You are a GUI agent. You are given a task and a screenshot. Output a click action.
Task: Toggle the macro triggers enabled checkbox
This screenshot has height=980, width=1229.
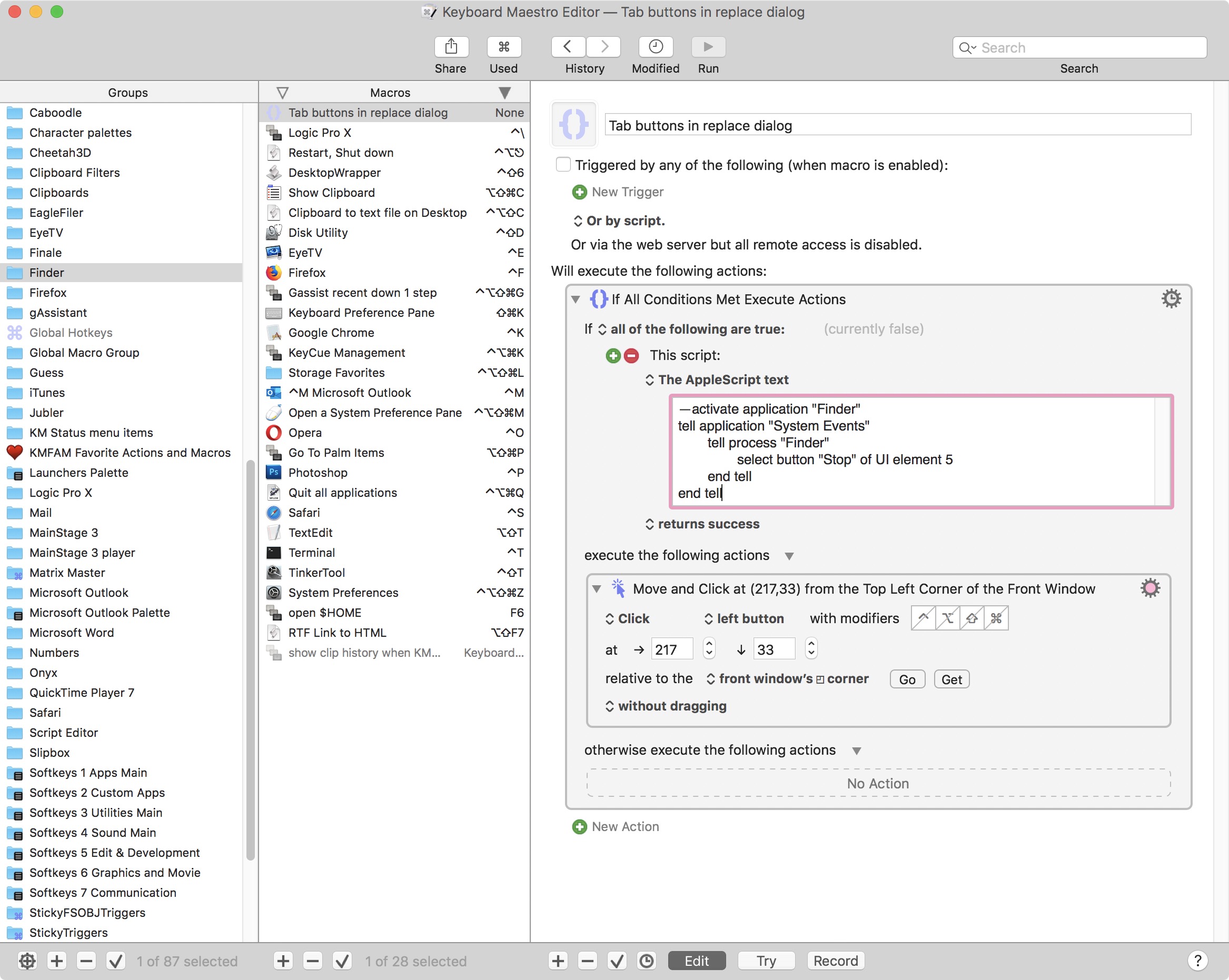(563, 165)
